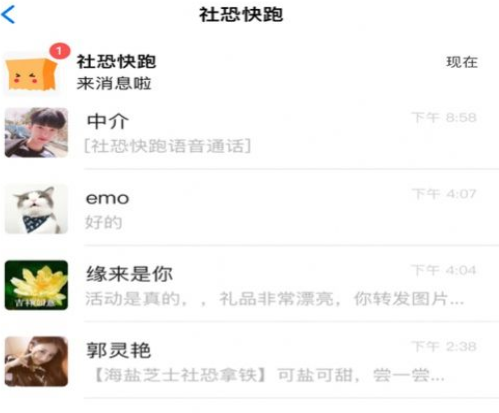Tap the 社恐快跑 page title
Viewport: 499px width, 413px height.
241,15
